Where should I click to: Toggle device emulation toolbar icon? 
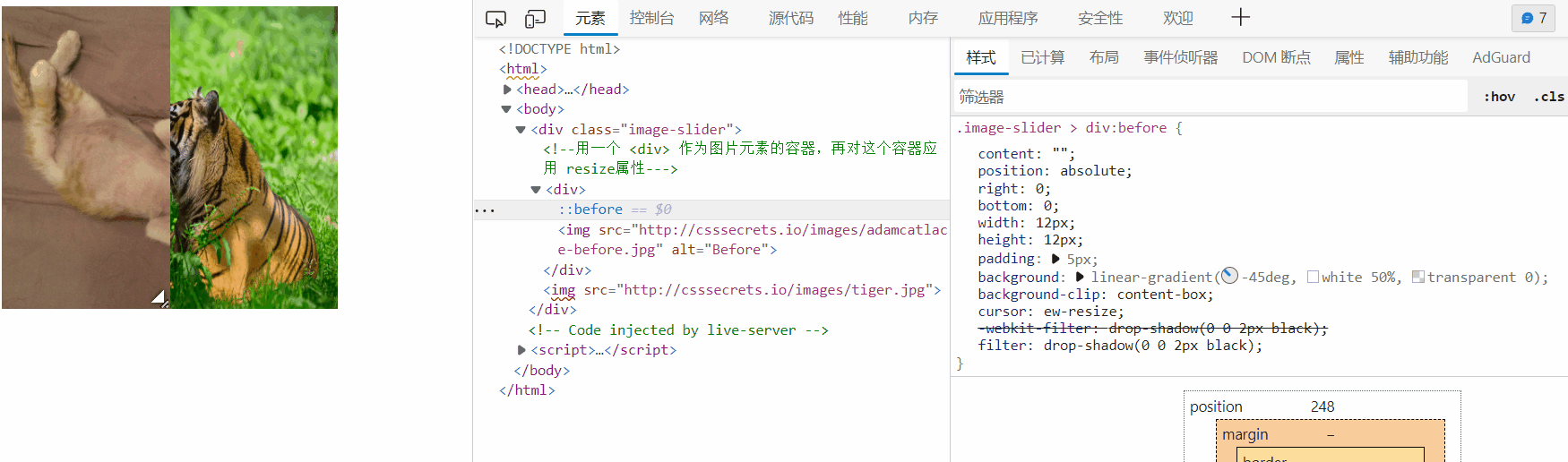tap(535, 19)
